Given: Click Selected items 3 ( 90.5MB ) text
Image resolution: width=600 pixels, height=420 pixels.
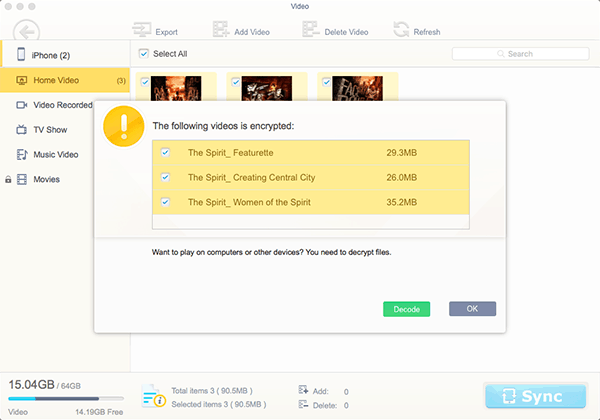Looking at the screenshot, I should (219, 404).
